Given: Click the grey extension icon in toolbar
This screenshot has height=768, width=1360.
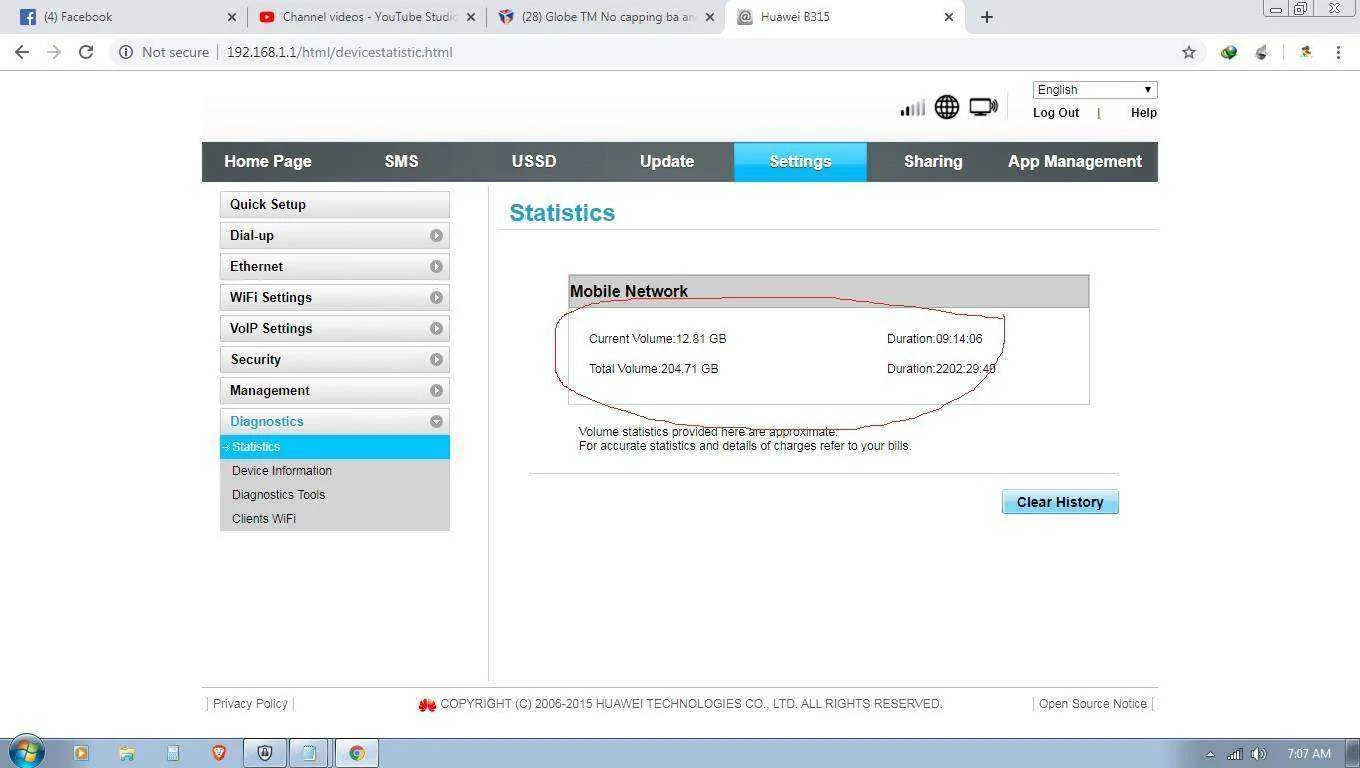Looking at the screenshot, I should [1262, 52].
